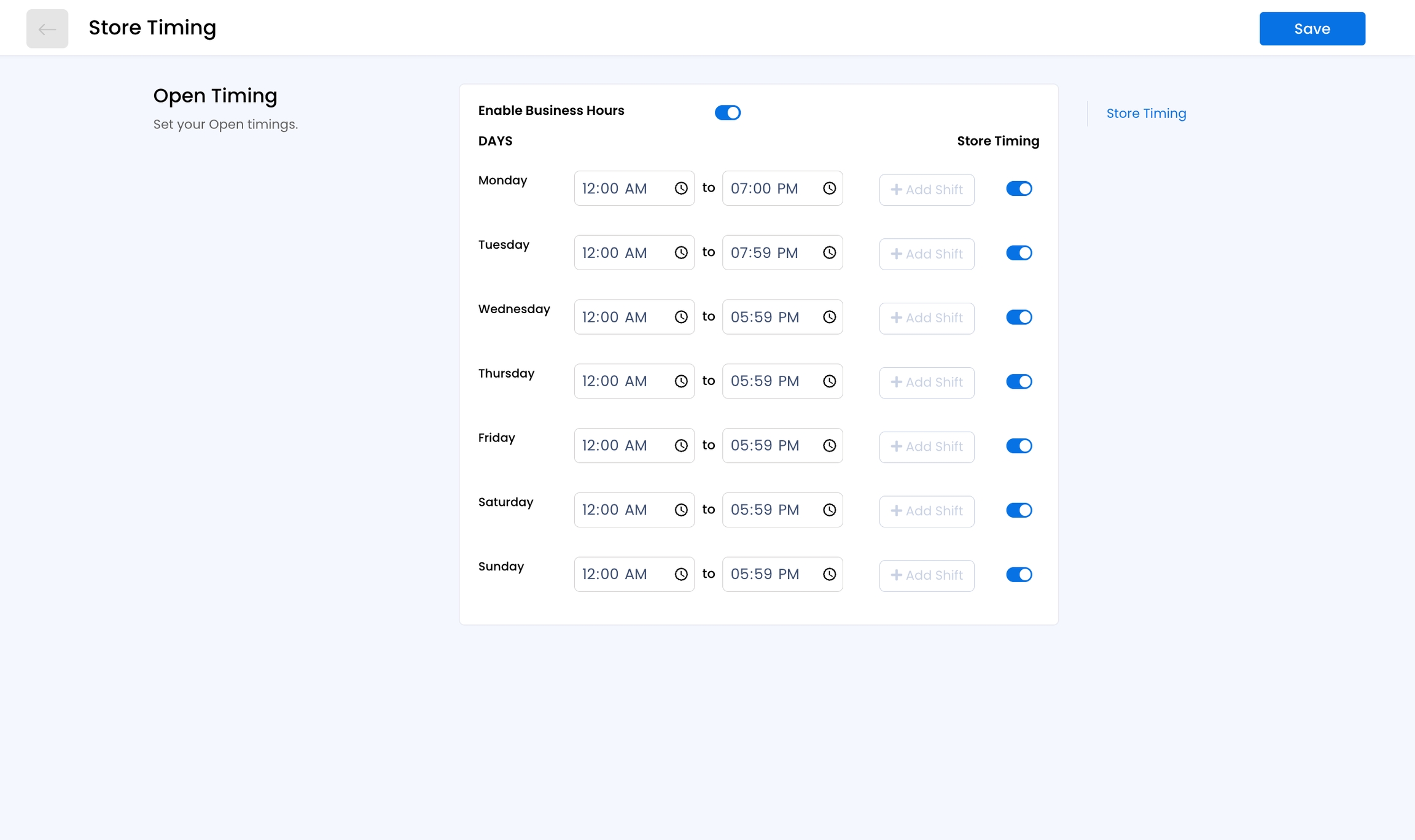This screenshot has width=1415, height=840.
Task: Turn off Saturday store timing switch
Action: 1018,510
